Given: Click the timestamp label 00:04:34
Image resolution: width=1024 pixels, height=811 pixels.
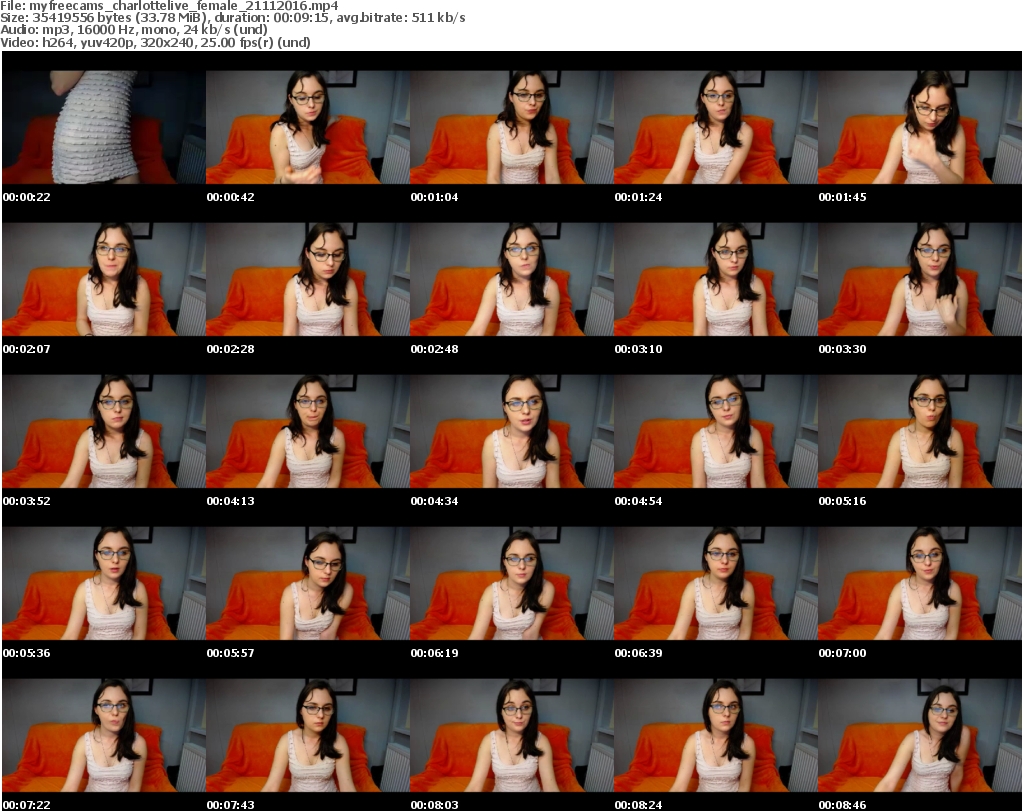Looking at the screenshot, I should click(x=434, y=501).
